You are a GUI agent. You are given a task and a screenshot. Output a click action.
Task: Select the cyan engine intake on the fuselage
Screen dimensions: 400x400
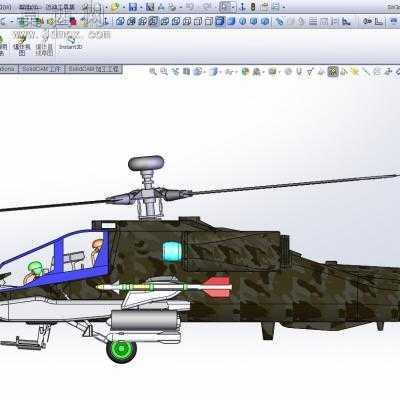tap(172, 252)
